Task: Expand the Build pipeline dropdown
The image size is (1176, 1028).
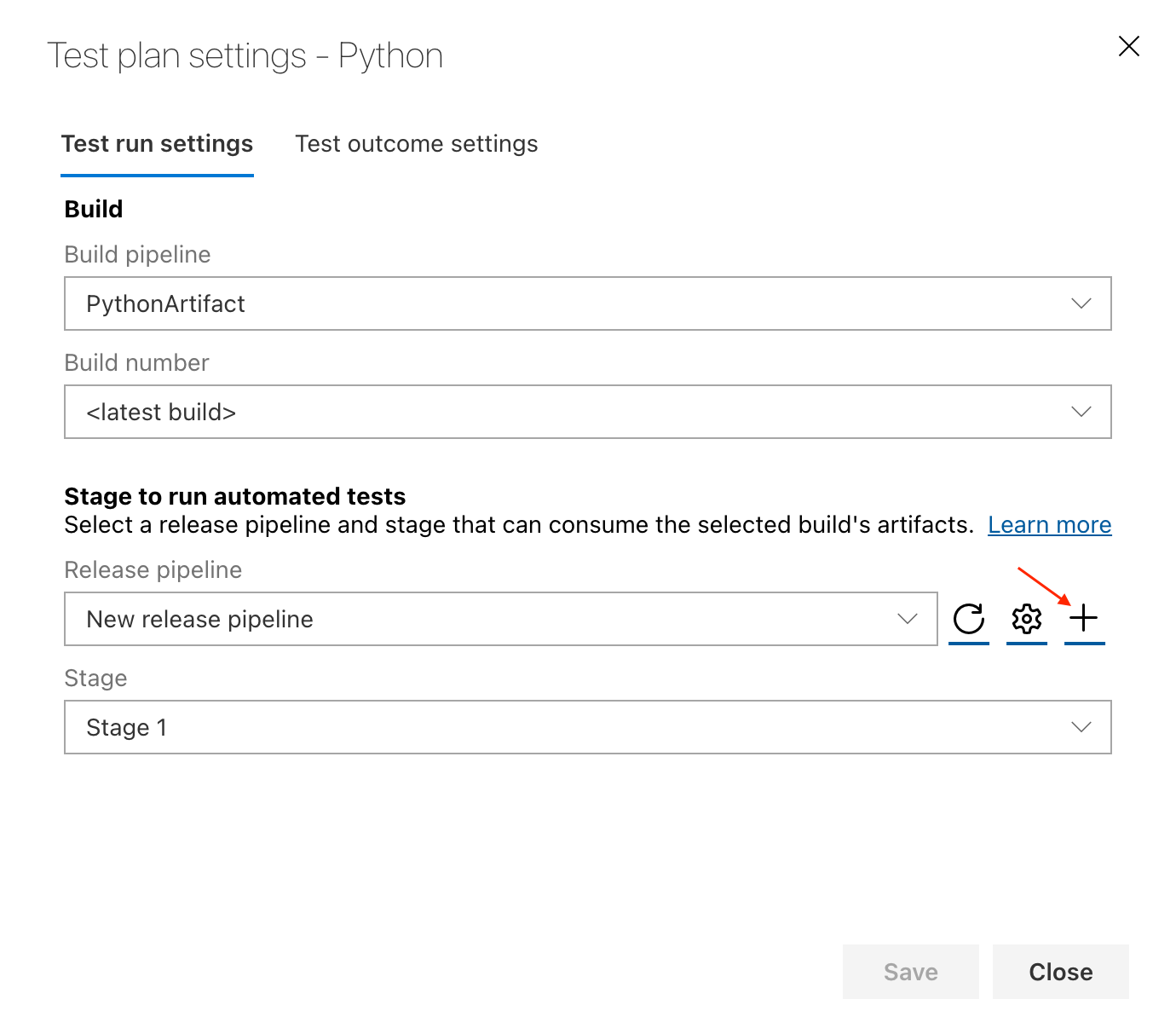Action: tap(1081, 303)
